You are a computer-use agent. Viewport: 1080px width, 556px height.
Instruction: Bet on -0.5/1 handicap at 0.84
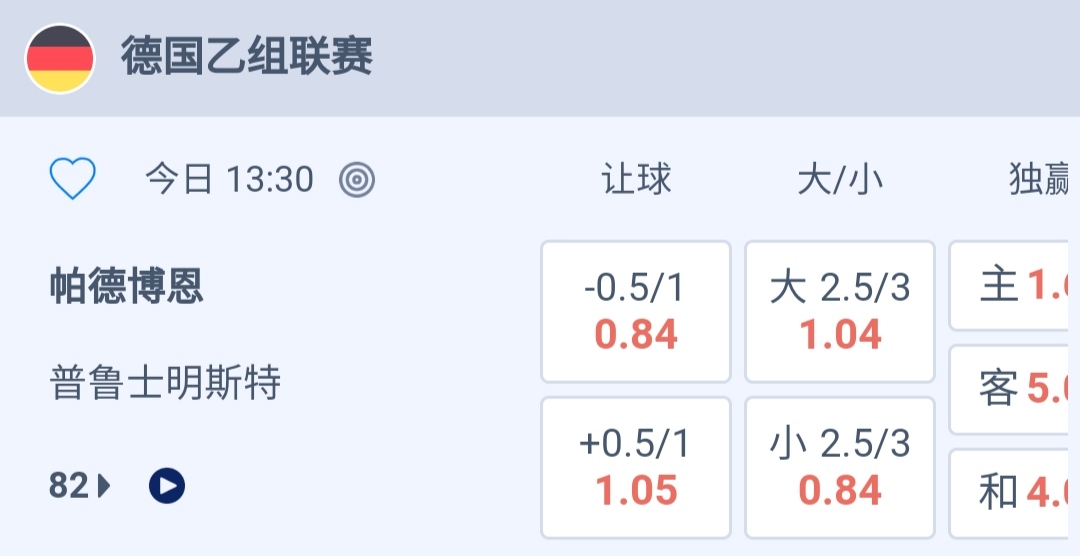(636, 312)
